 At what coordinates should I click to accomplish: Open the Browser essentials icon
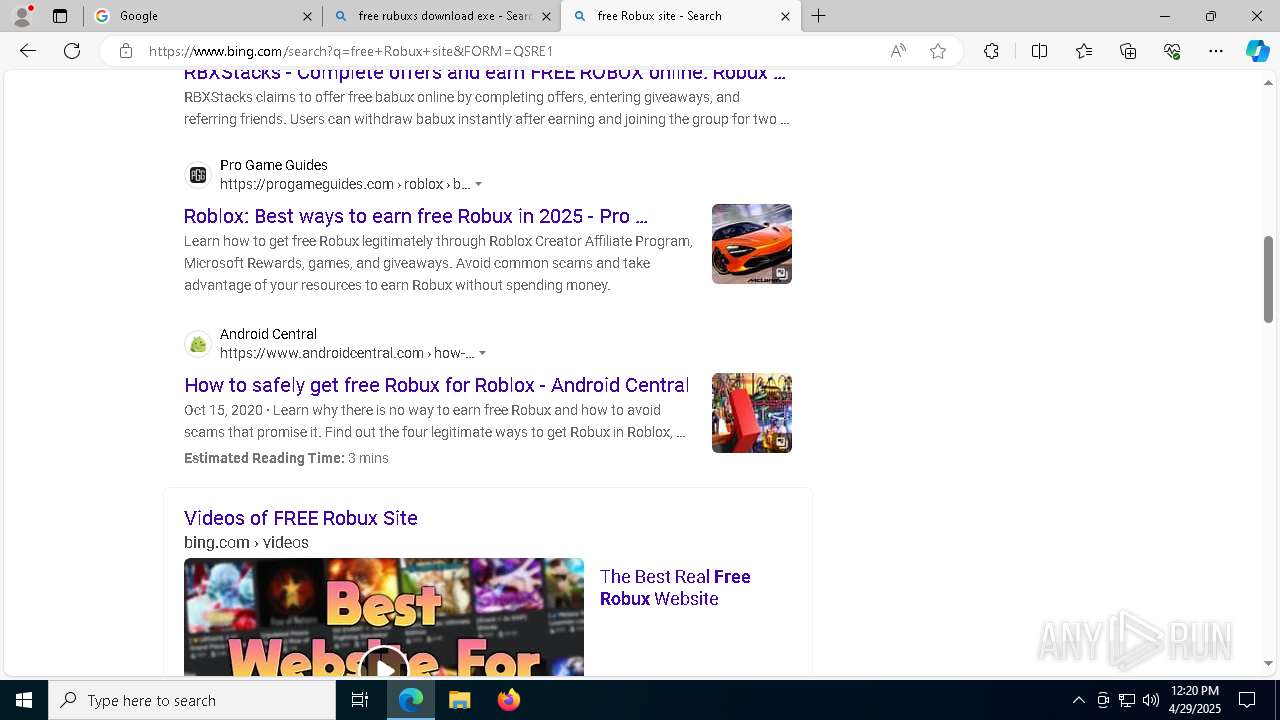click(1172, 51)
